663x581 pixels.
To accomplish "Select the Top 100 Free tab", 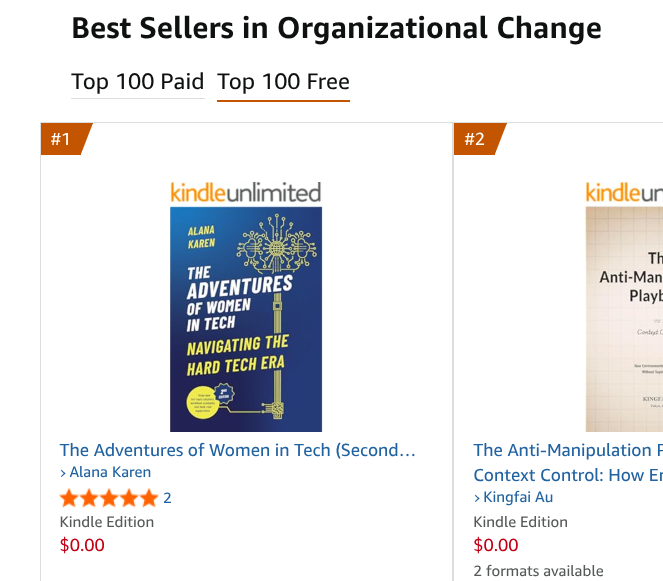I will coord(283,82).
